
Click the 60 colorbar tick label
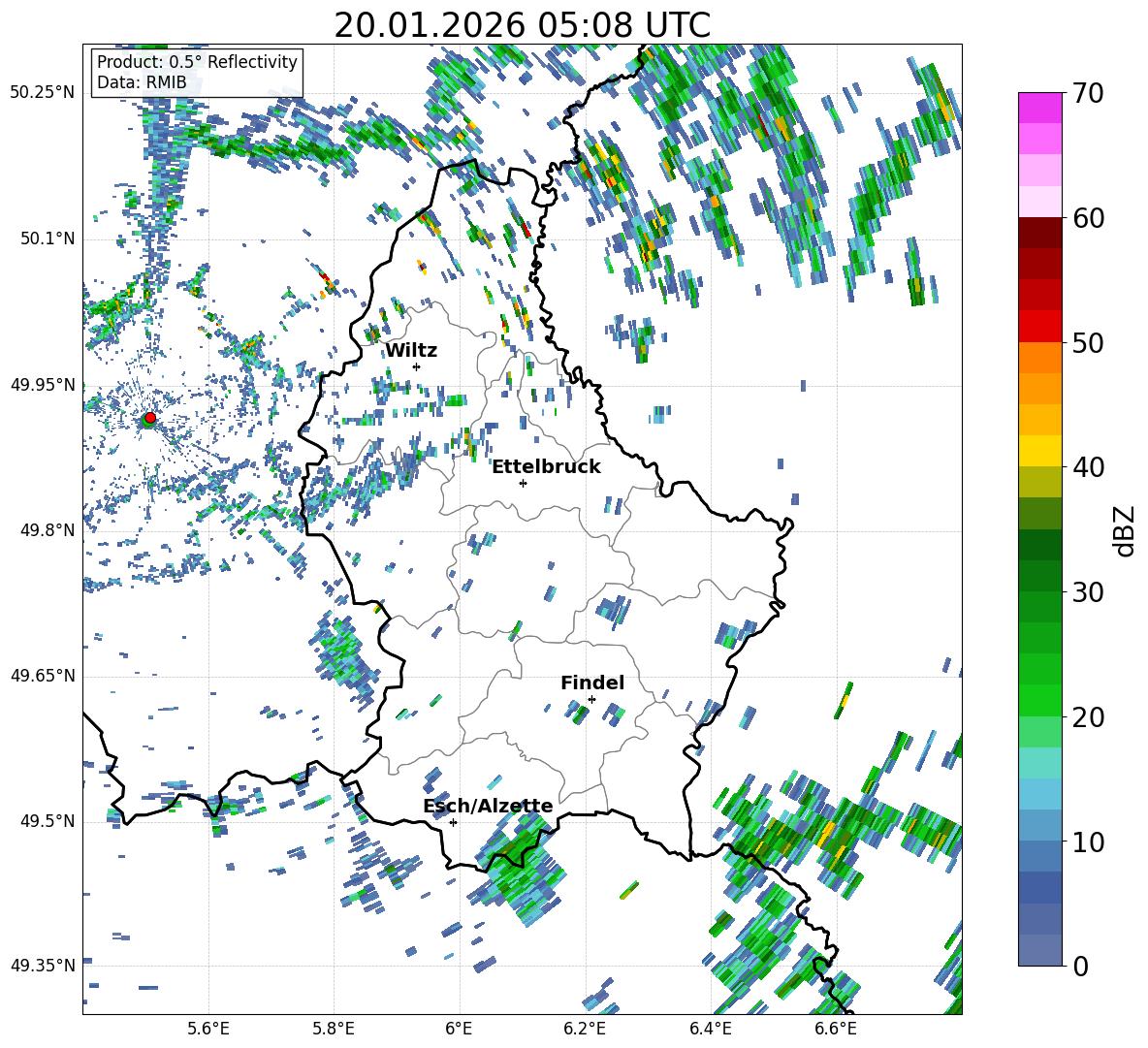coord(1088,218)
